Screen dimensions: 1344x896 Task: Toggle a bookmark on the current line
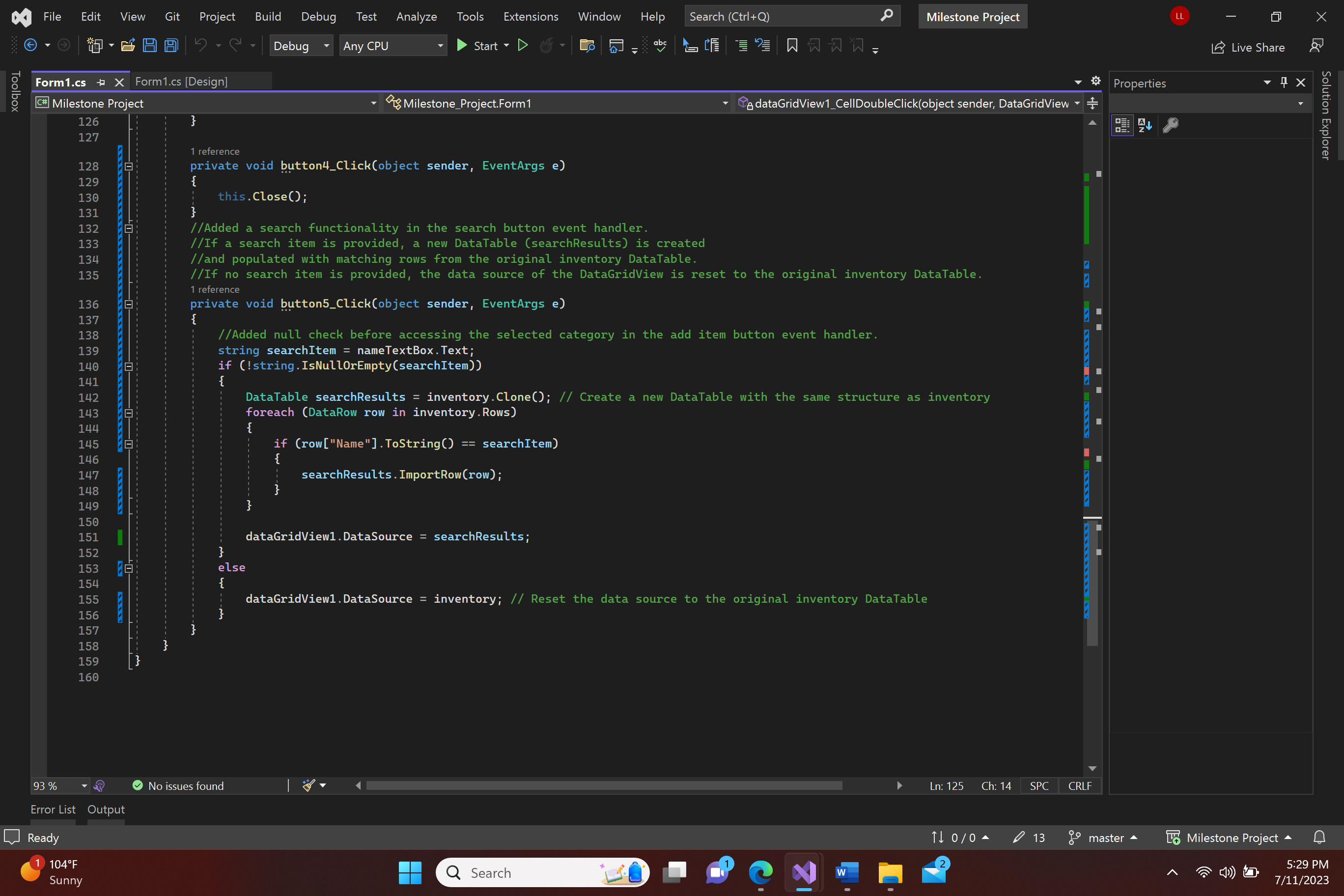pyautogui.click(x=792, y=46)
